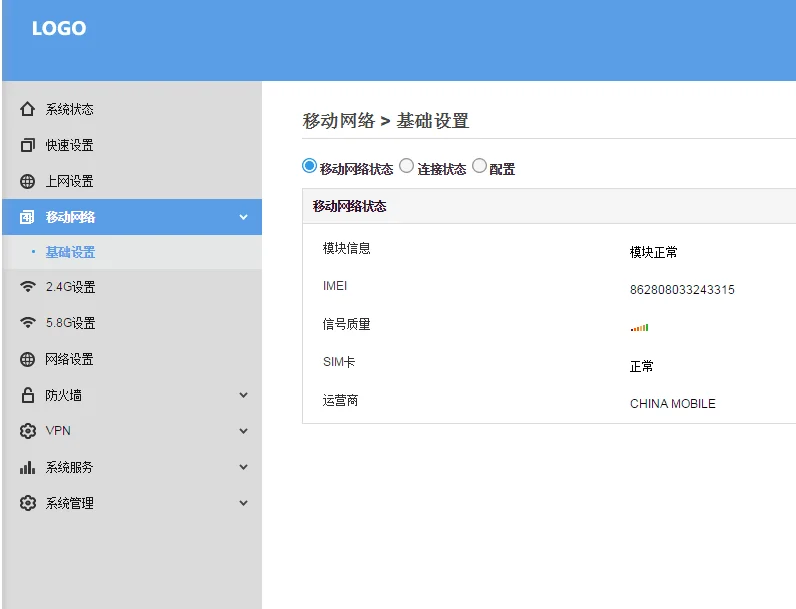Expand the 系统管理 menu chevron

pos(244,503)
